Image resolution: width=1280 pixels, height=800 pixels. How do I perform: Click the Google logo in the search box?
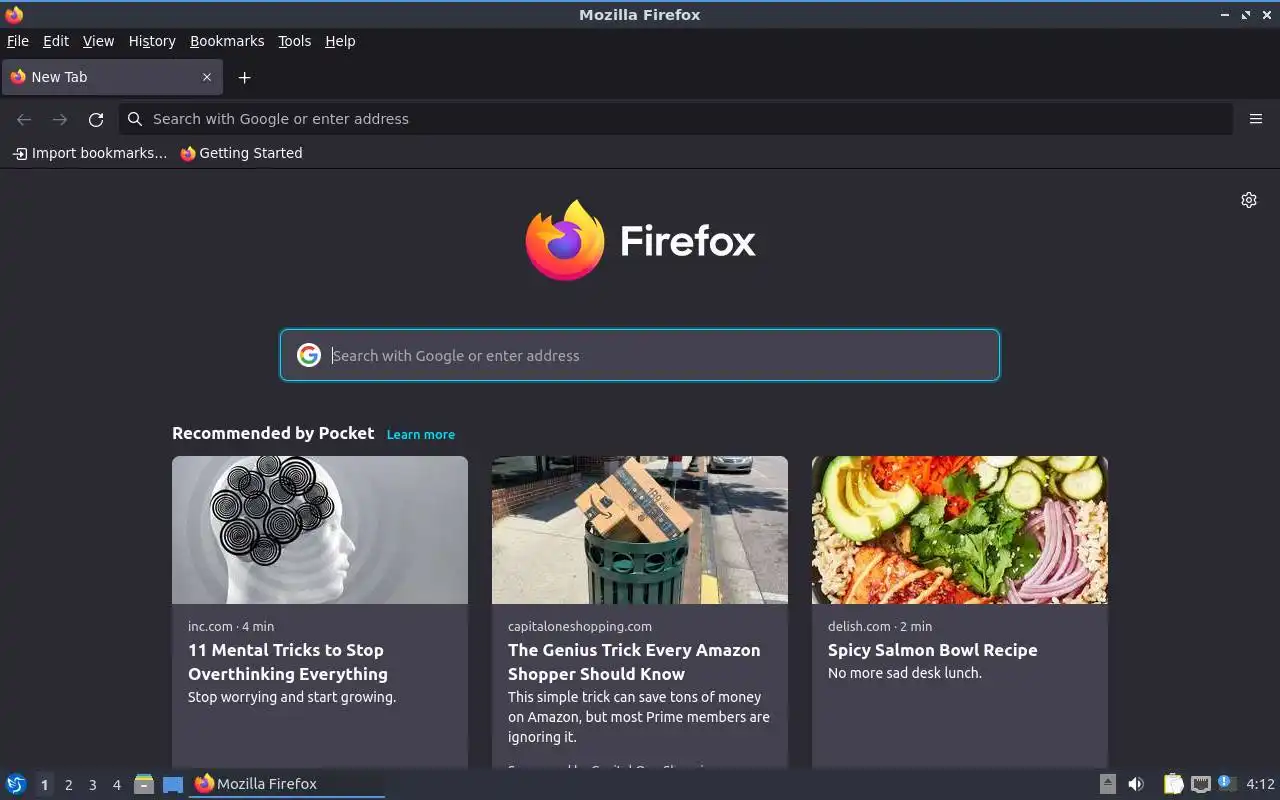pyautogui.click(x=309, y=355)
